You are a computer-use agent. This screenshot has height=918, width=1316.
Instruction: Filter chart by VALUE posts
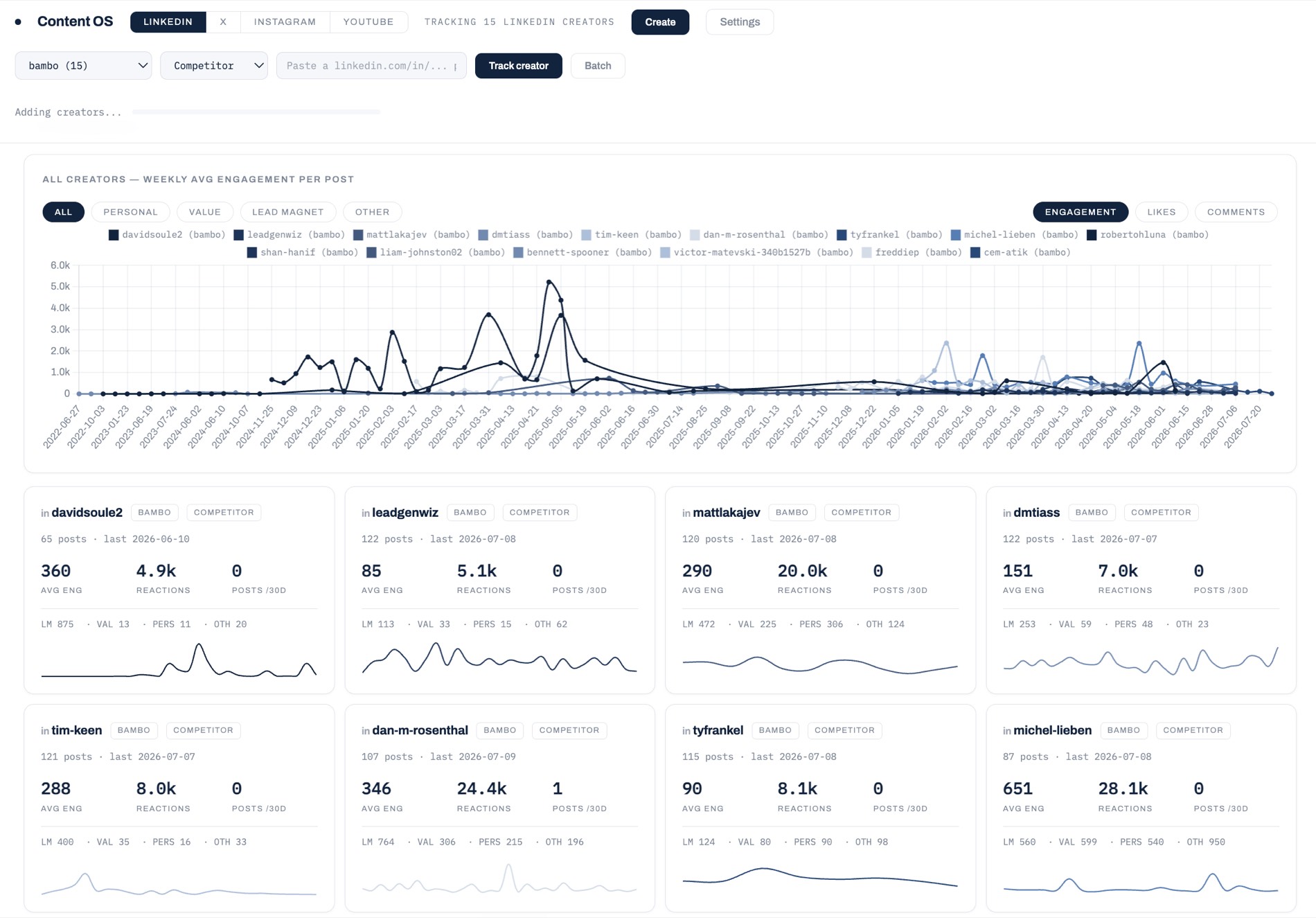(204, 212)
